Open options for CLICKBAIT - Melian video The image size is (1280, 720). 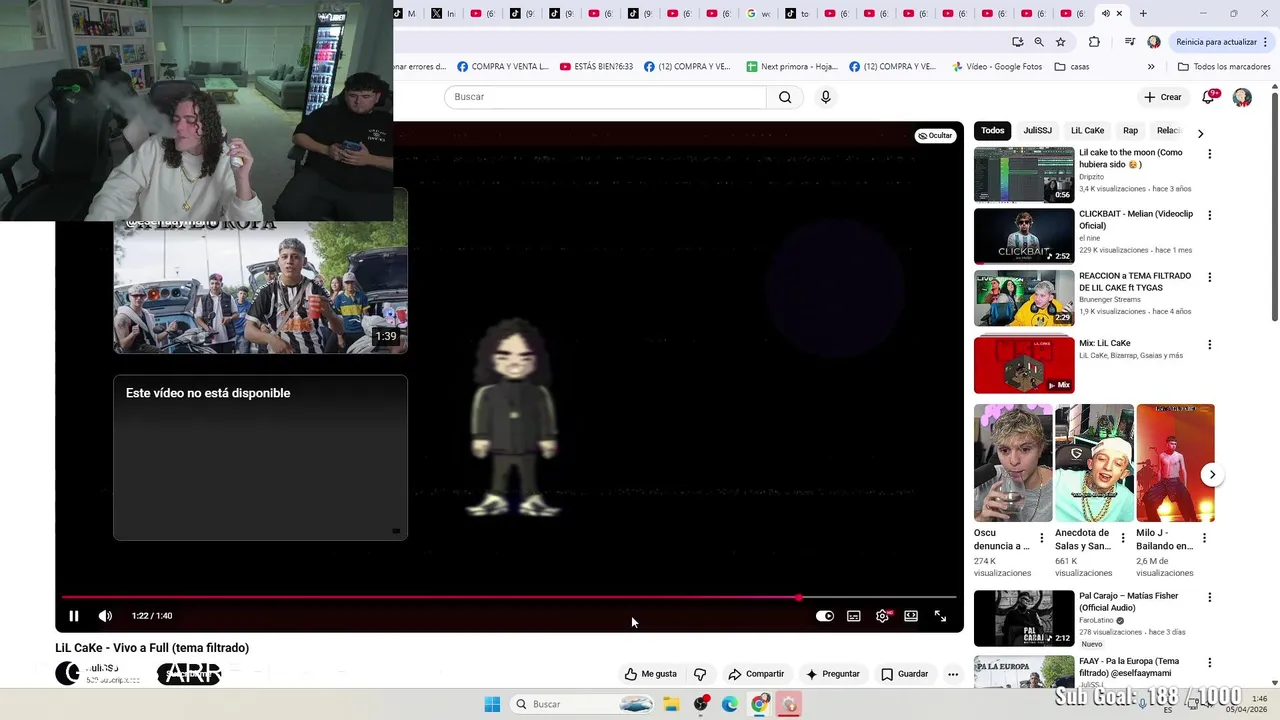tap(1209, 215)
